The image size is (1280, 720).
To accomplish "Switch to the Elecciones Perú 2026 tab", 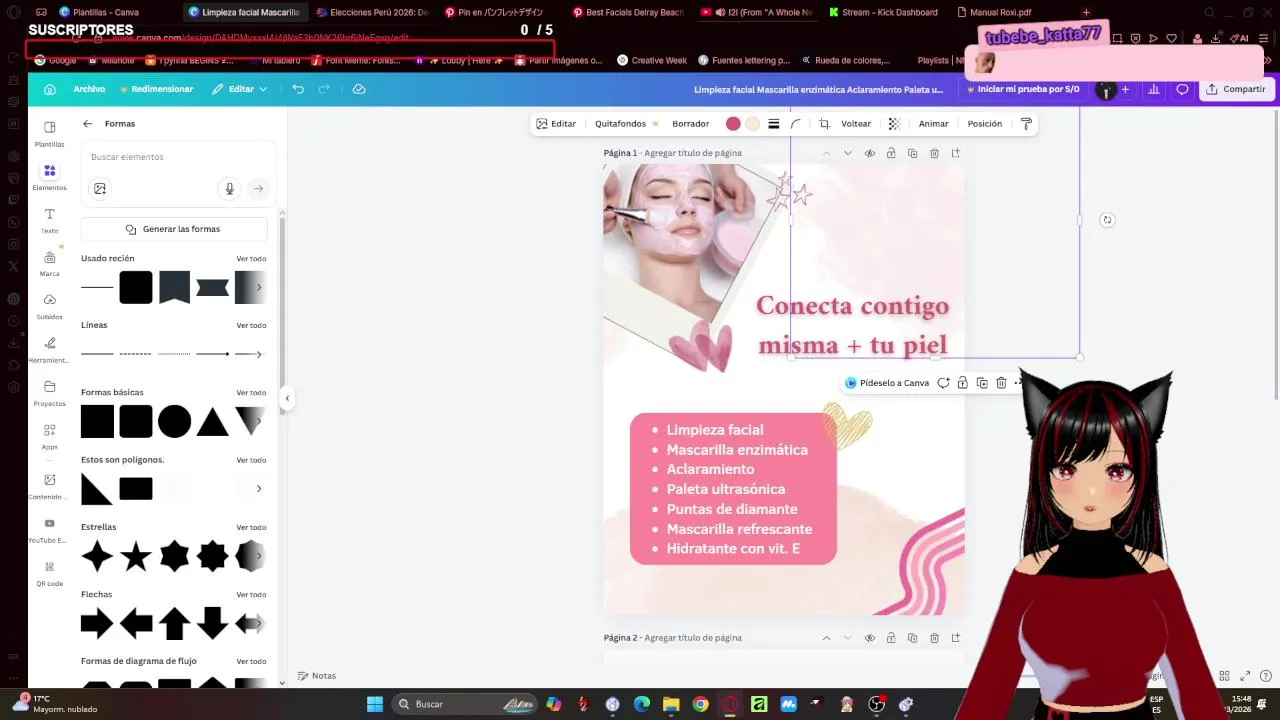I will point(372,12).
